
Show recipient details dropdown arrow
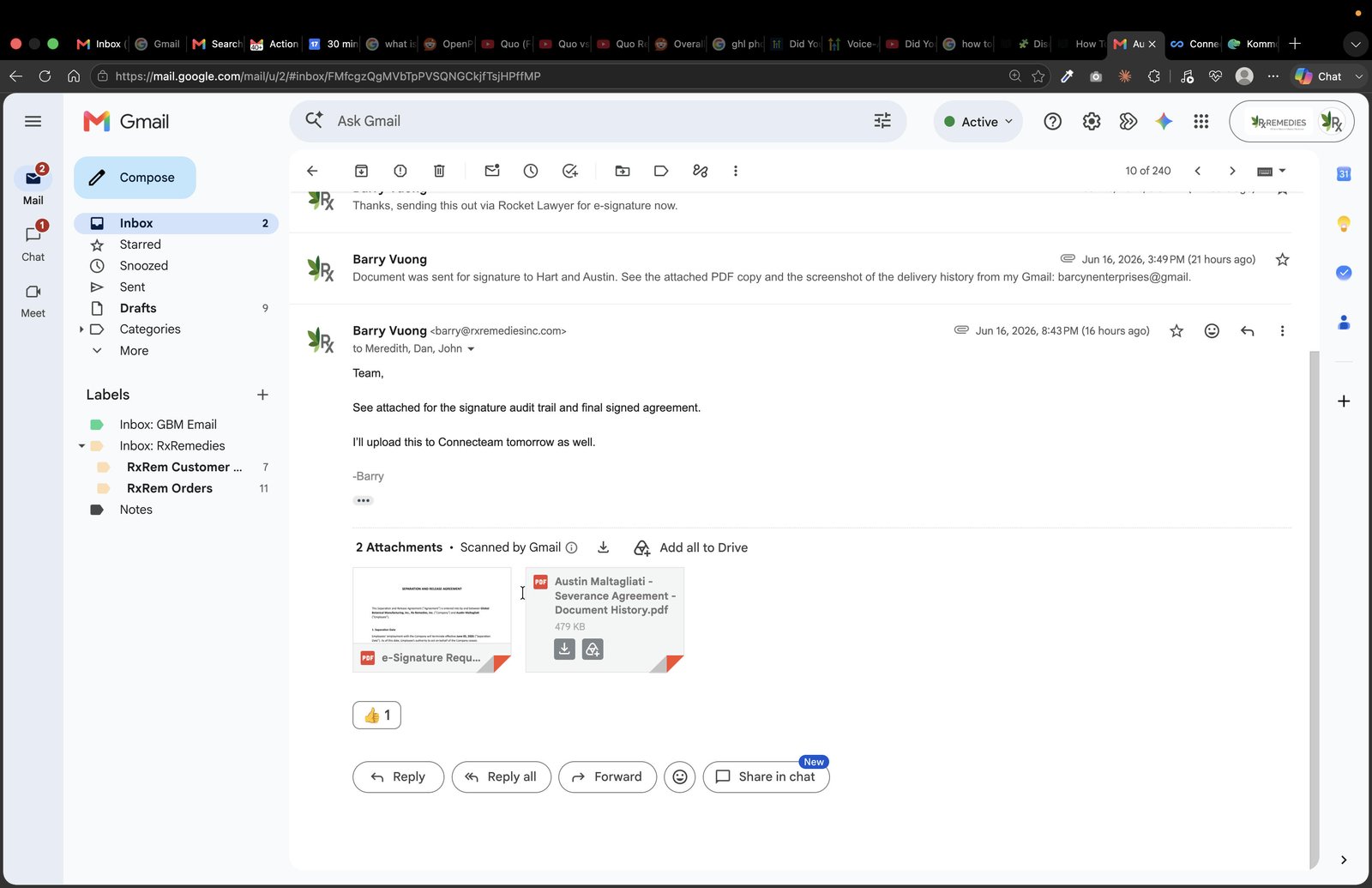[x=471, y=349]
